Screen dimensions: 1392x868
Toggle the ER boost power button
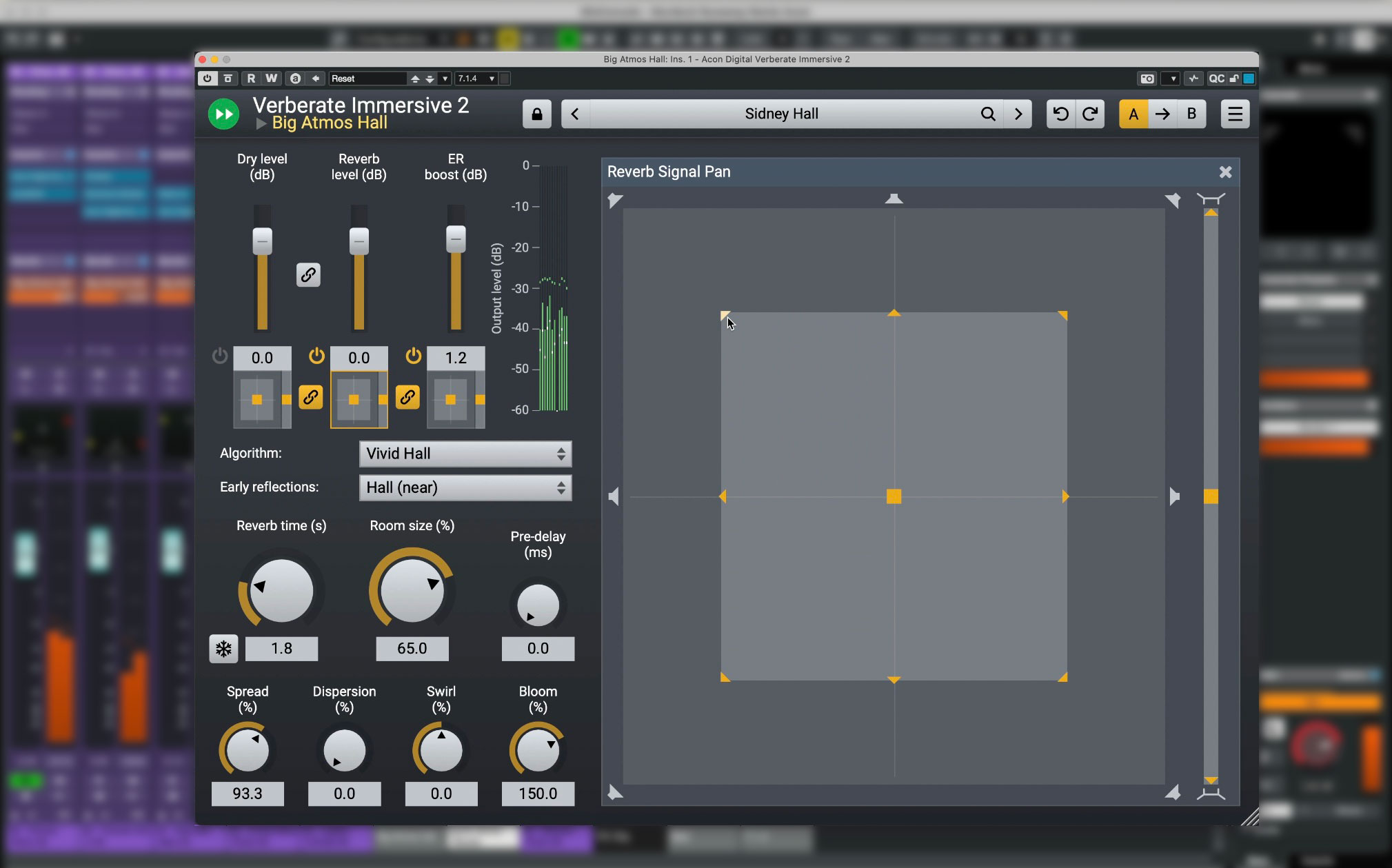click(x=414, y=356)
